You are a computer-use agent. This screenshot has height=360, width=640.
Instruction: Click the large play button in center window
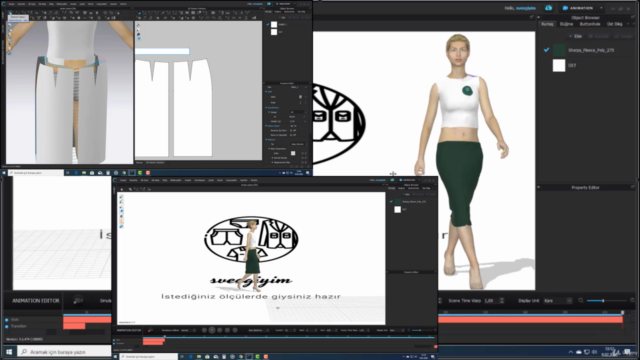pos(212,330)
